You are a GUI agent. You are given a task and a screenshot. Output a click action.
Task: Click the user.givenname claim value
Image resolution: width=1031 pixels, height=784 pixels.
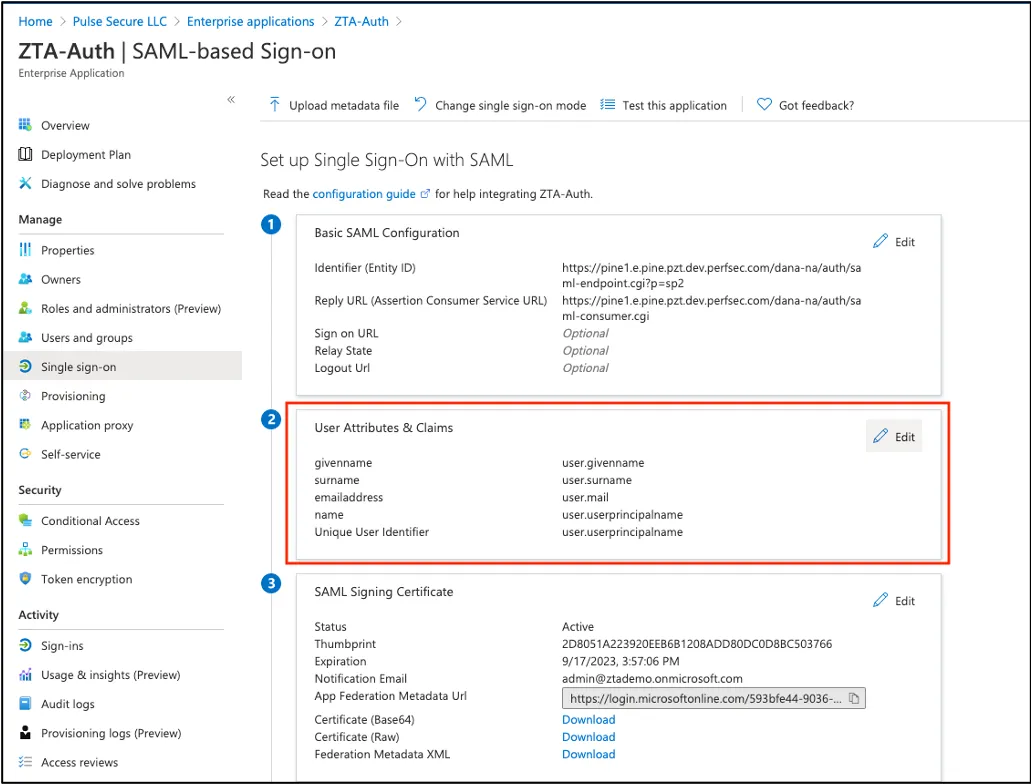[603, 462]
